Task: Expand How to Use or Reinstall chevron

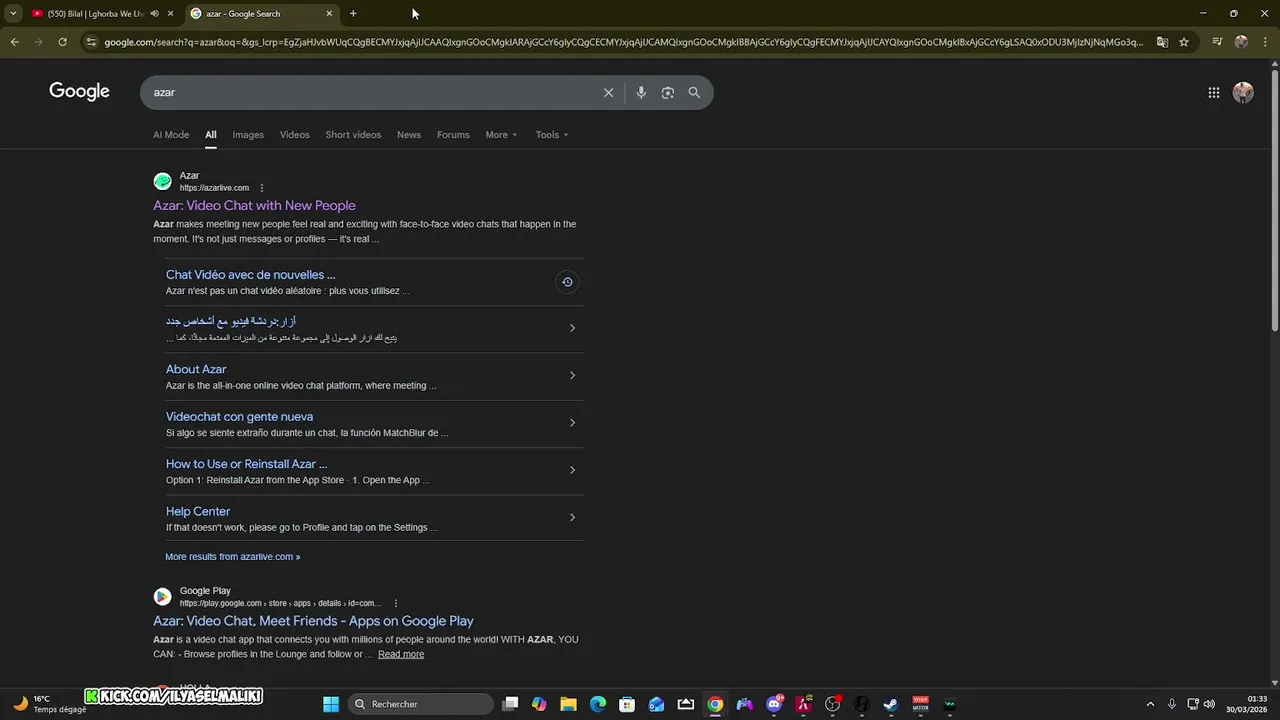Action: (572, 470)
